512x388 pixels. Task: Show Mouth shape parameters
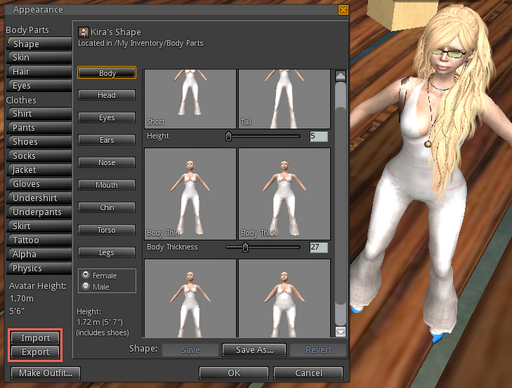[x=107, y=185]
